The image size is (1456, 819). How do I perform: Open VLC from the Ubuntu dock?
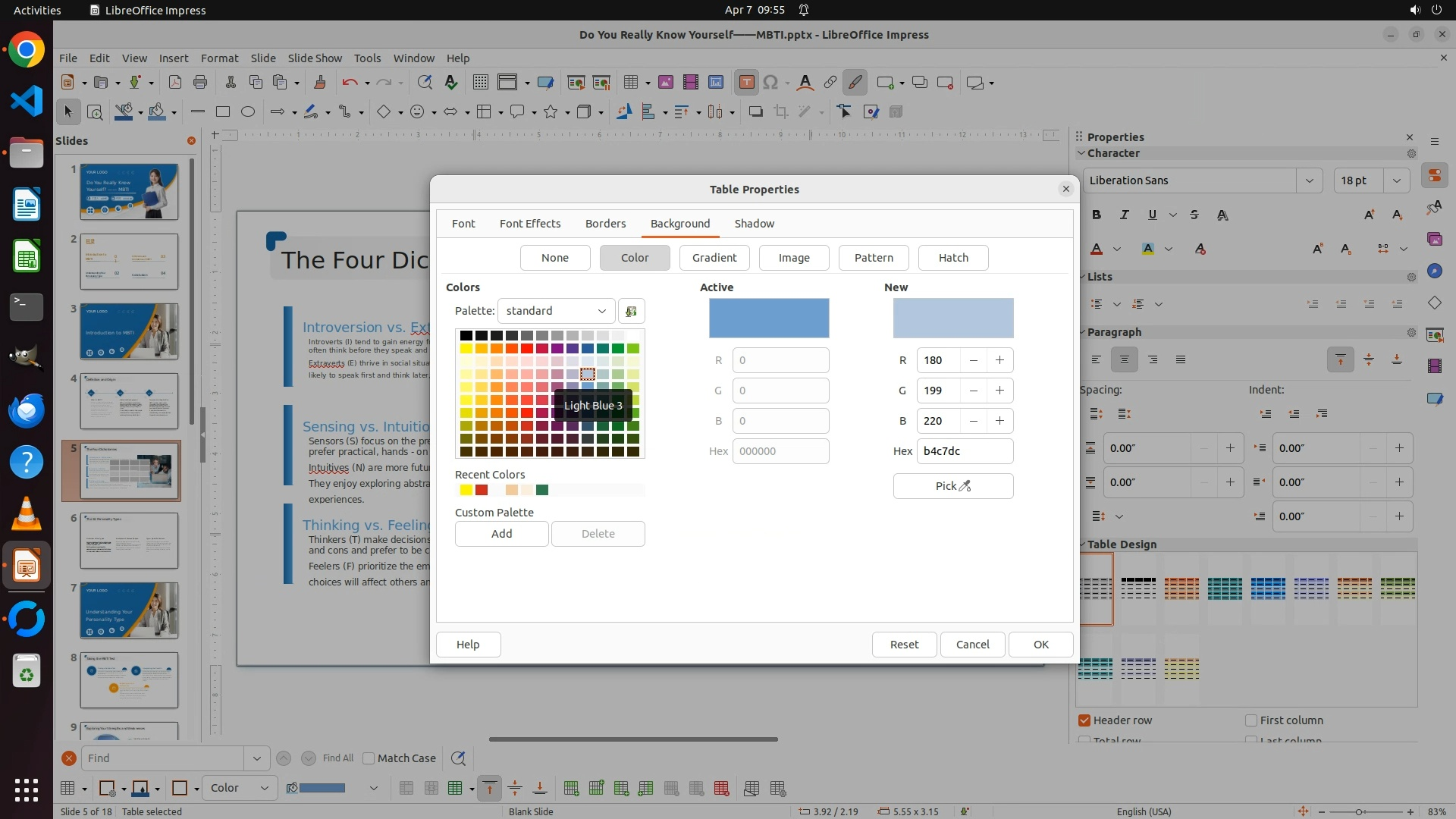(27, 515)
